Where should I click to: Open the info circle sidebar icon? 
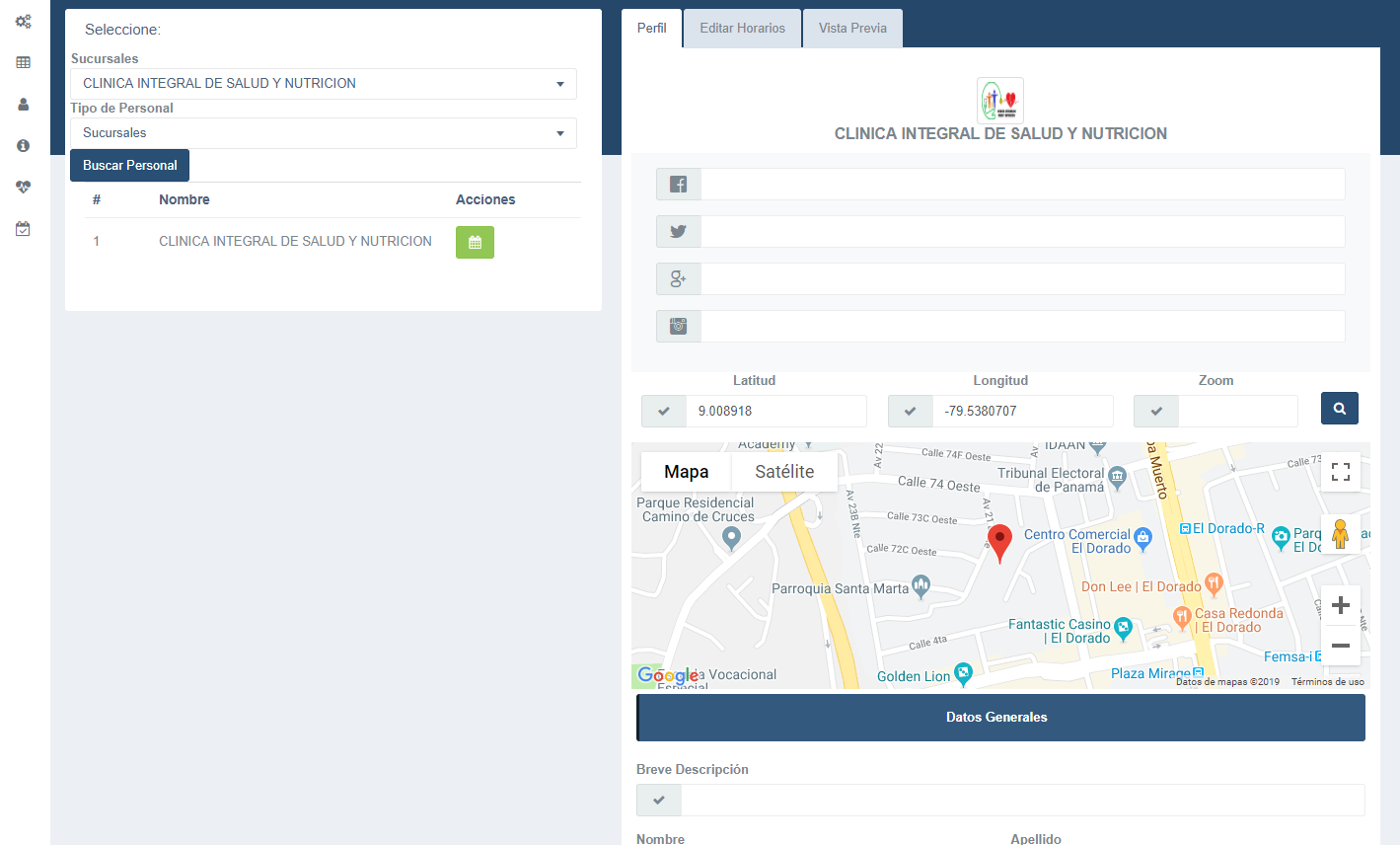(23, 145)
